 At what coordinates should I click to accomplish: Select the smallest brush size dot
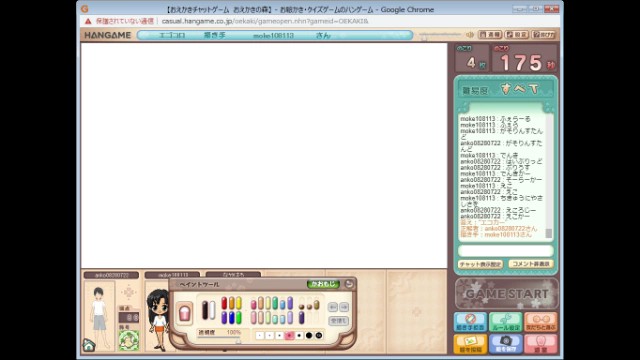pos(260,336)
